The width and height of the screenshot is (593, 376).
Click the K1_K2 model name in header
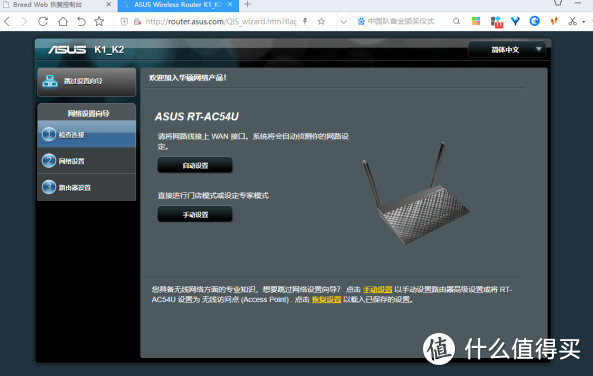109,50
